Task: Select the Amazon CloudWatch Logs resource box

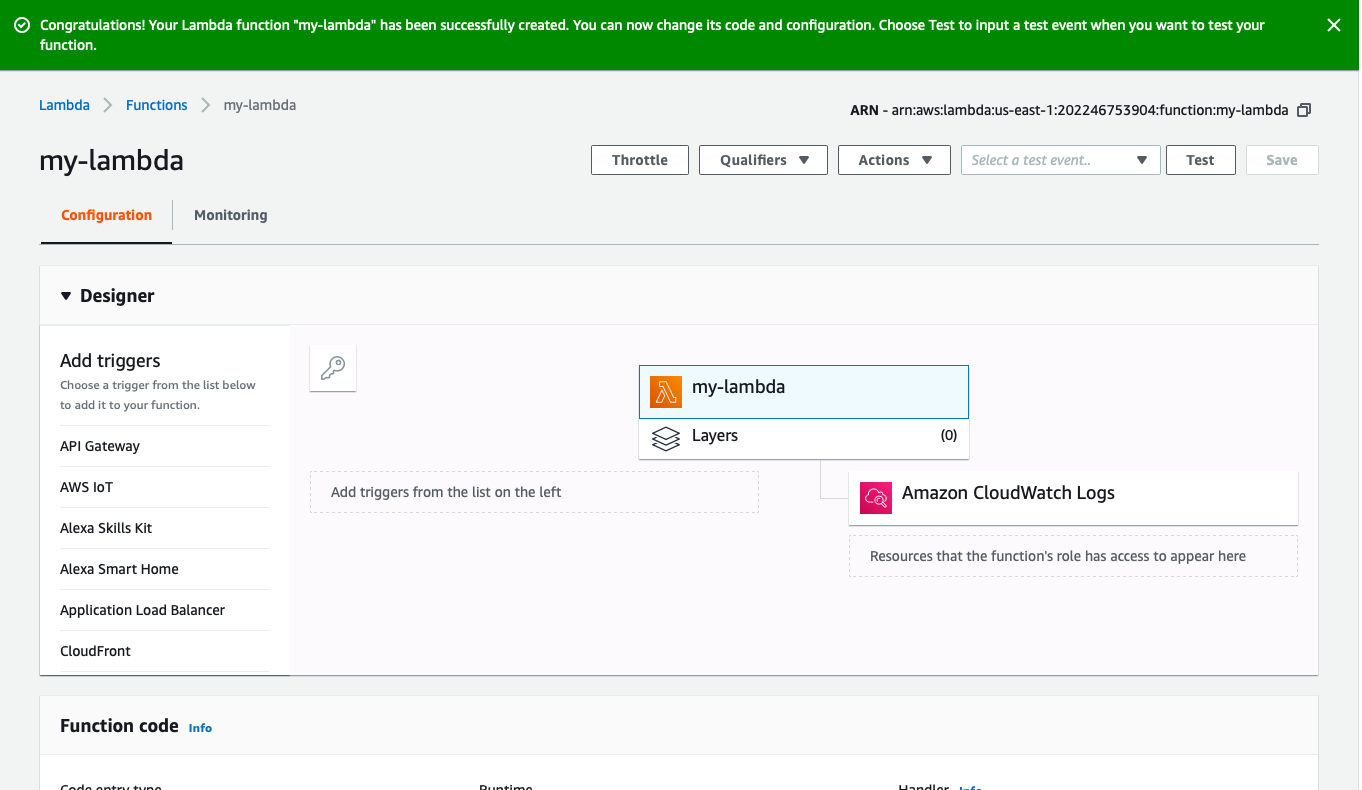Action: 1073,497
